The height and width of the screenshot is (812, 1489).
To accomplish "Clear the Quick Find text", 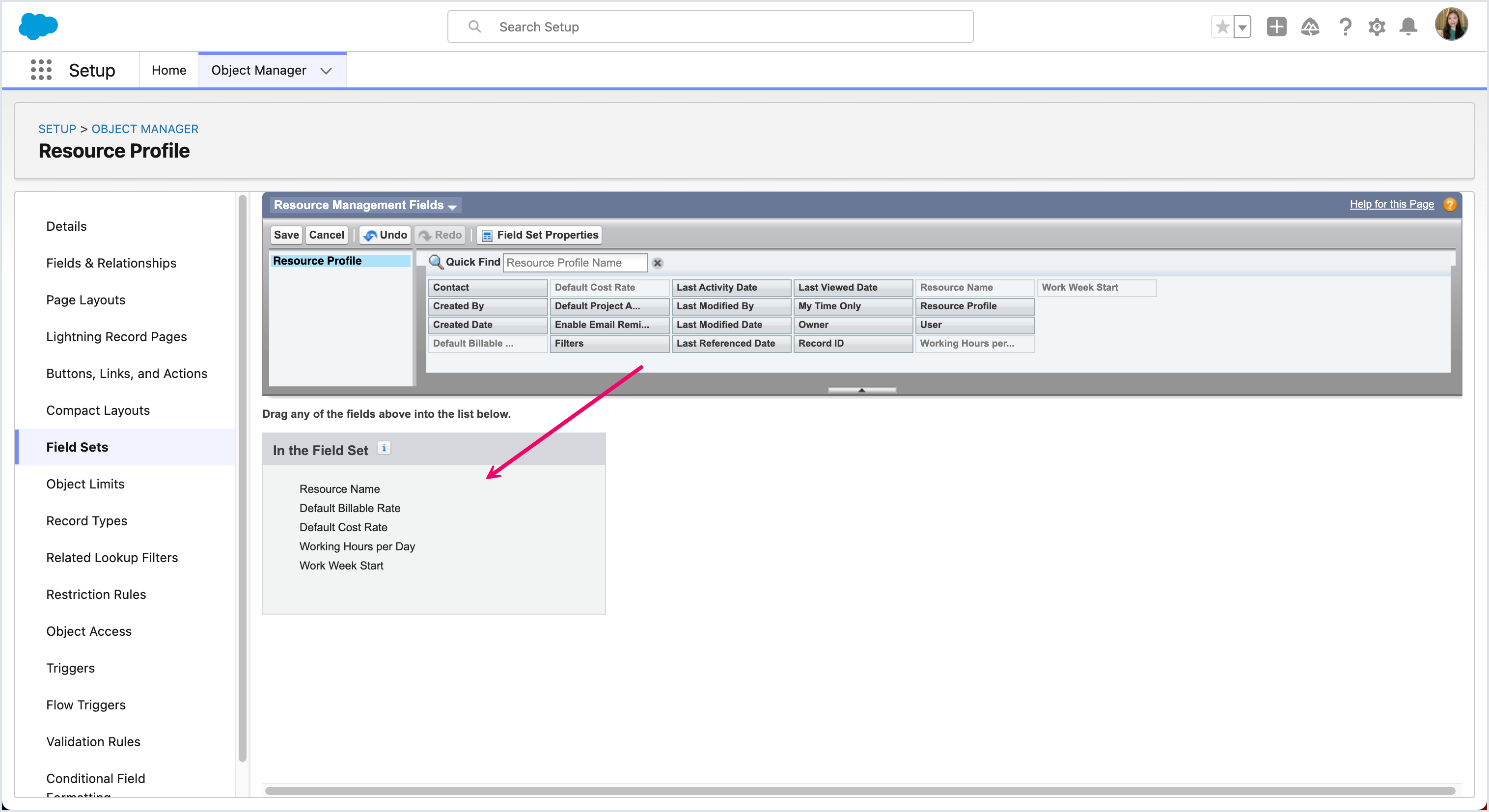I will [x=657, y=263].
